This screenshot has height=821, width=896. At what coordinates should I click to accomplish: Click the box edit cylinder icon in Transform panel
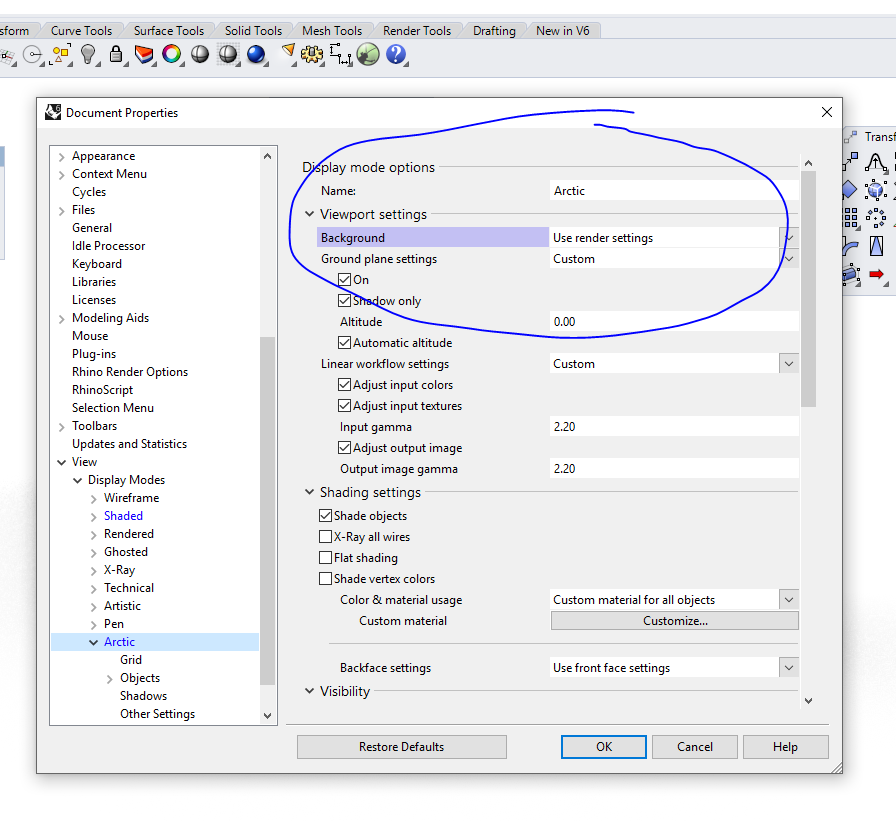pos(851,275)
